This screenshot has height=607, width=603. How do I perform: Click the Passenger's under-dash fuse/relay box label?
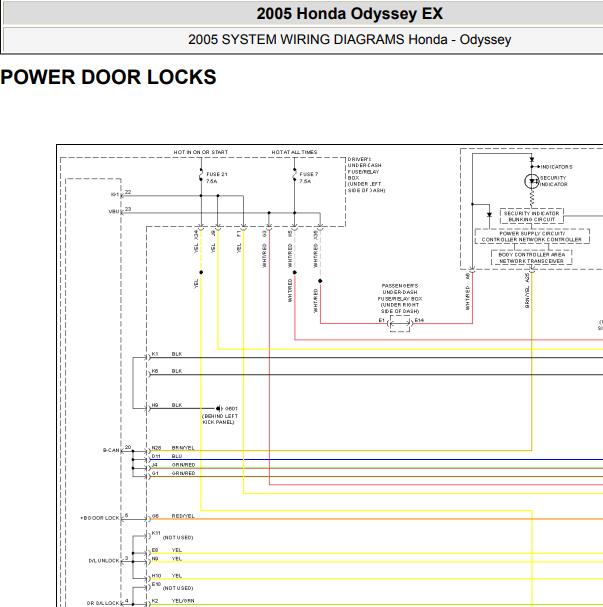tap(400, 298)
